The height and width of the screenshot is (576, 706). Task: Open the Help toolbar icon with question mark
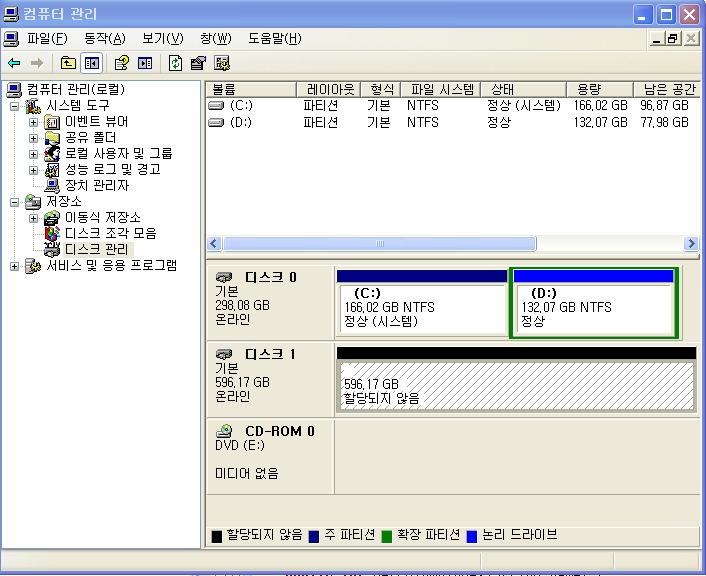pos(122,63)
